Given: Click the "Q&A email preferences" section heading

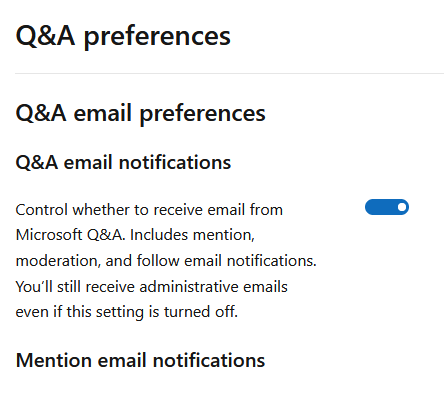Looking at the screenshot, I should (140, 114).
